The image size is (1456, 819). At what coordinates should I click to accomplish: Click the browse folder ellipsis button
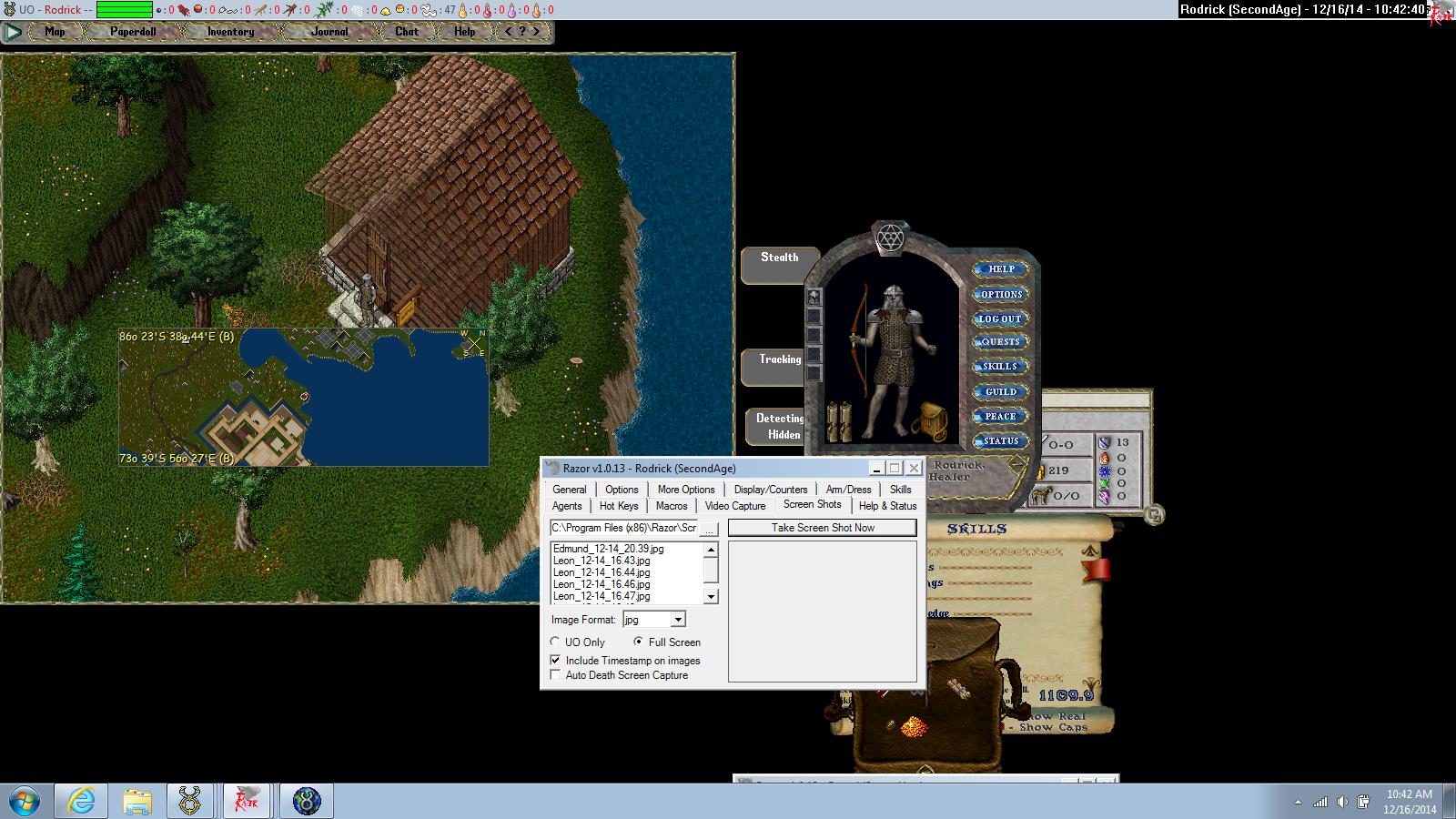(x=710, y=529)
